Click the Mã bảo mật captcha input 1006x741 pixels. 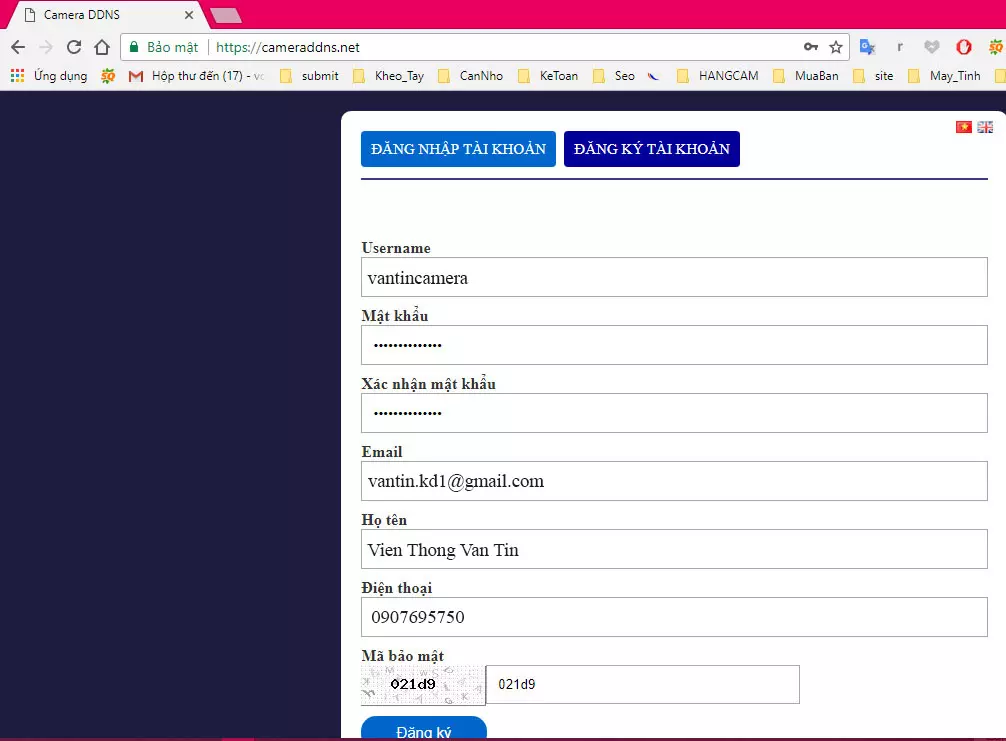click(642, 685)
